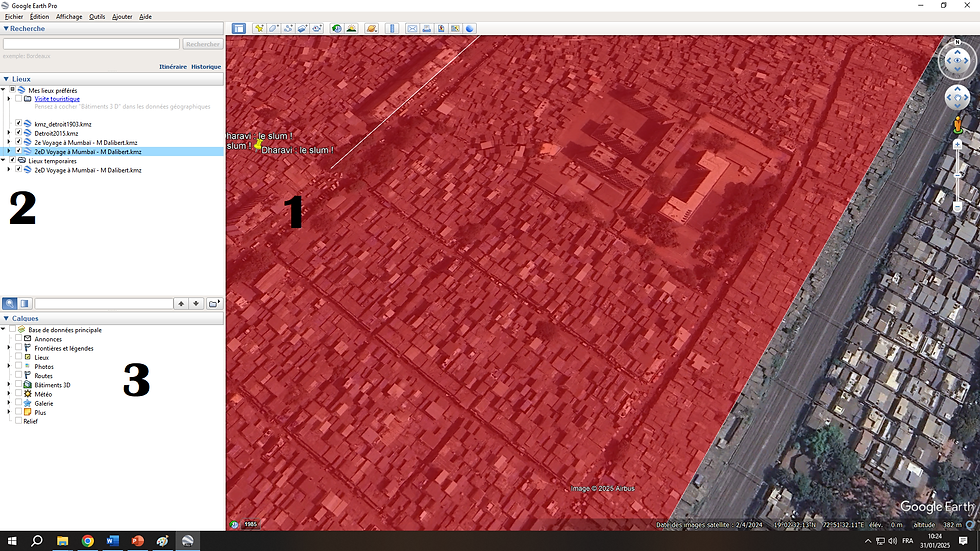The width and height of the screenshot is (980, 551).
Task: Zoom in with the plus button
Action: click(x=957, y=144)
